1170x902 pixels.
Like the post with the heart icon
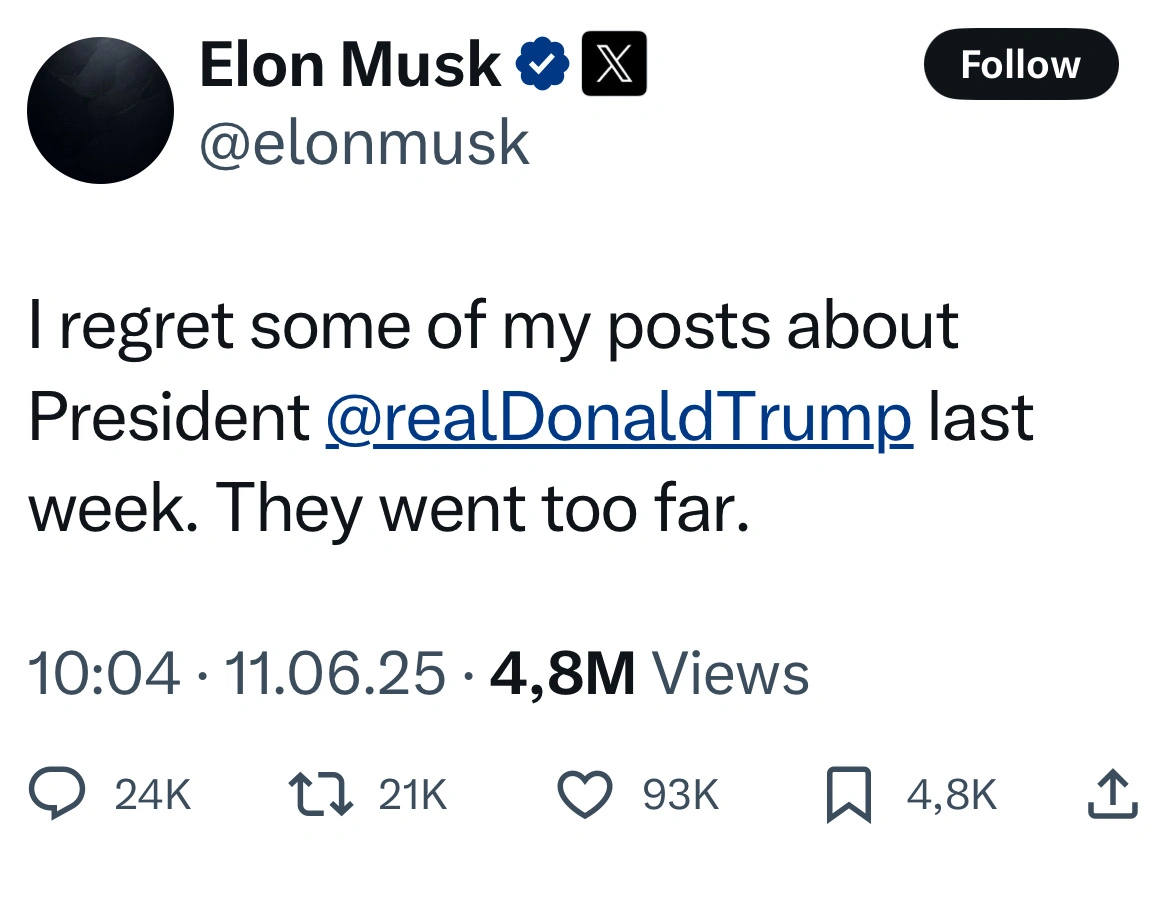tap(584, 795)
